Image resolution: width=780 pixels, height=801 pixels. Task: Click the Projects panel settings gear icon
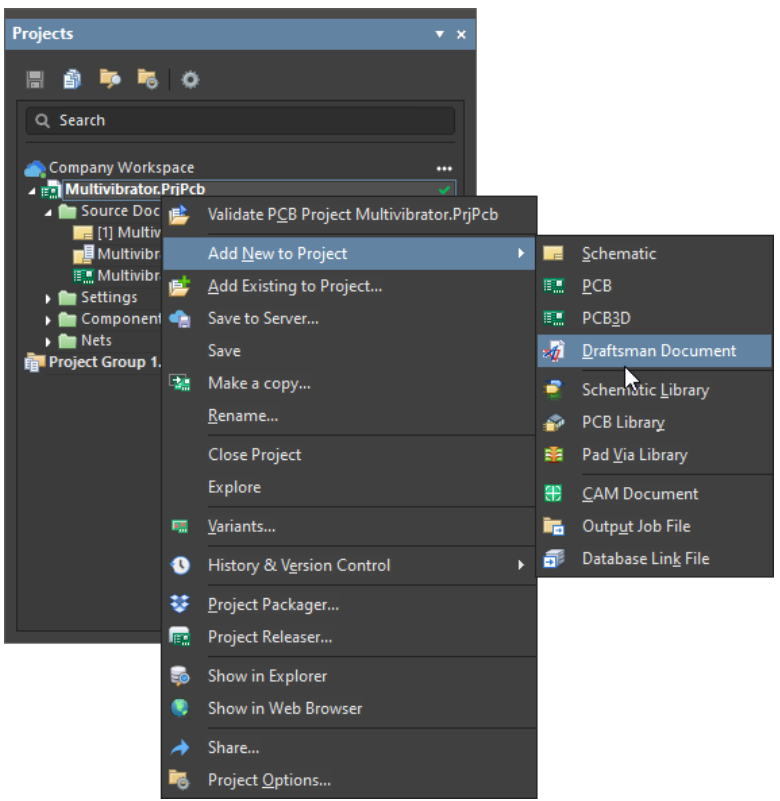coord(190,79)
